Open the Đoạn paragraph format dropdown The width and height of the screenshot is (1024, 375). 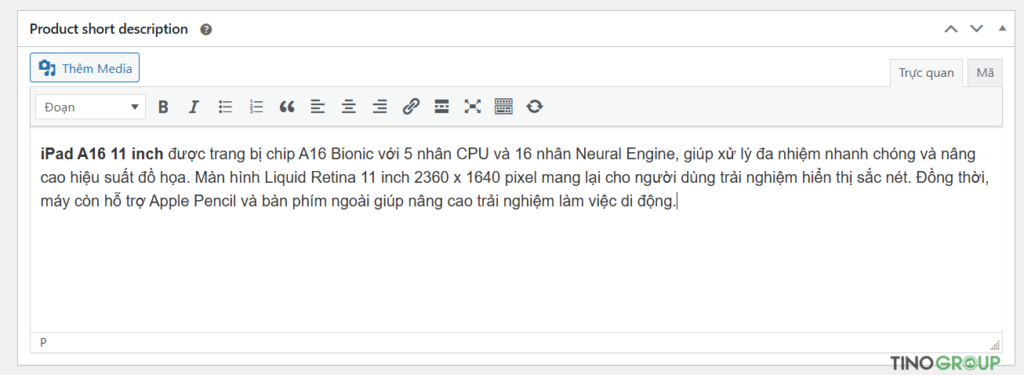pyautogui.click(x=90, y=107)
